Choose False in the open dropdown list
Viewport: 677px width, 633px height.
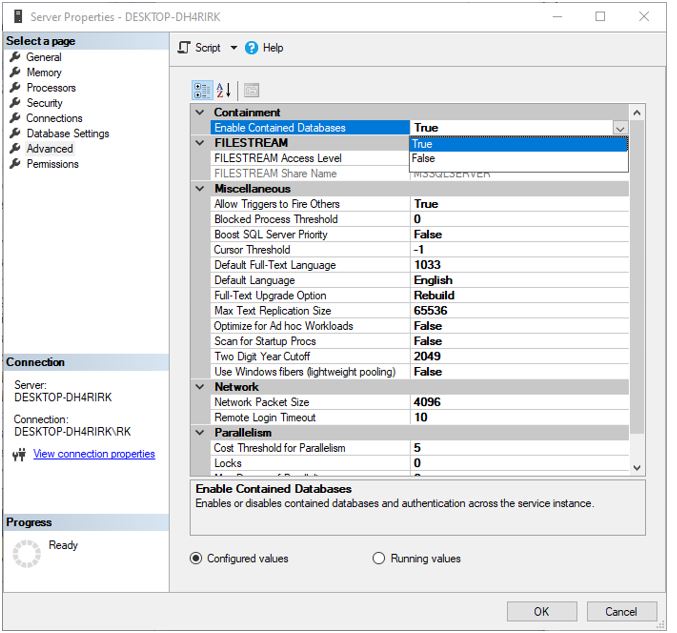click(424, 158)
